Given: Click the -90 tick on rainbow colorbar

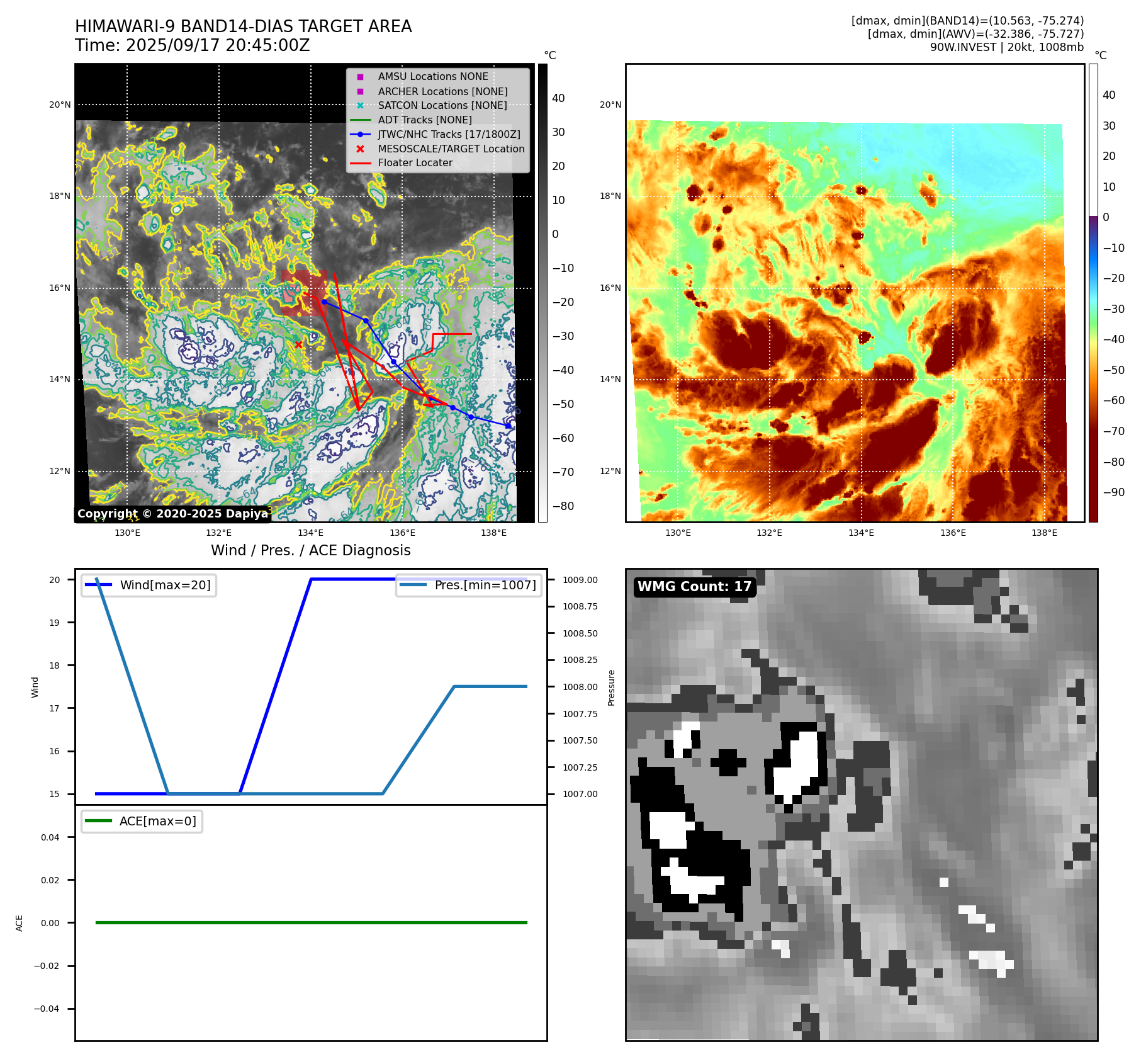Looking at the screenshot, I should [1114, 492].
